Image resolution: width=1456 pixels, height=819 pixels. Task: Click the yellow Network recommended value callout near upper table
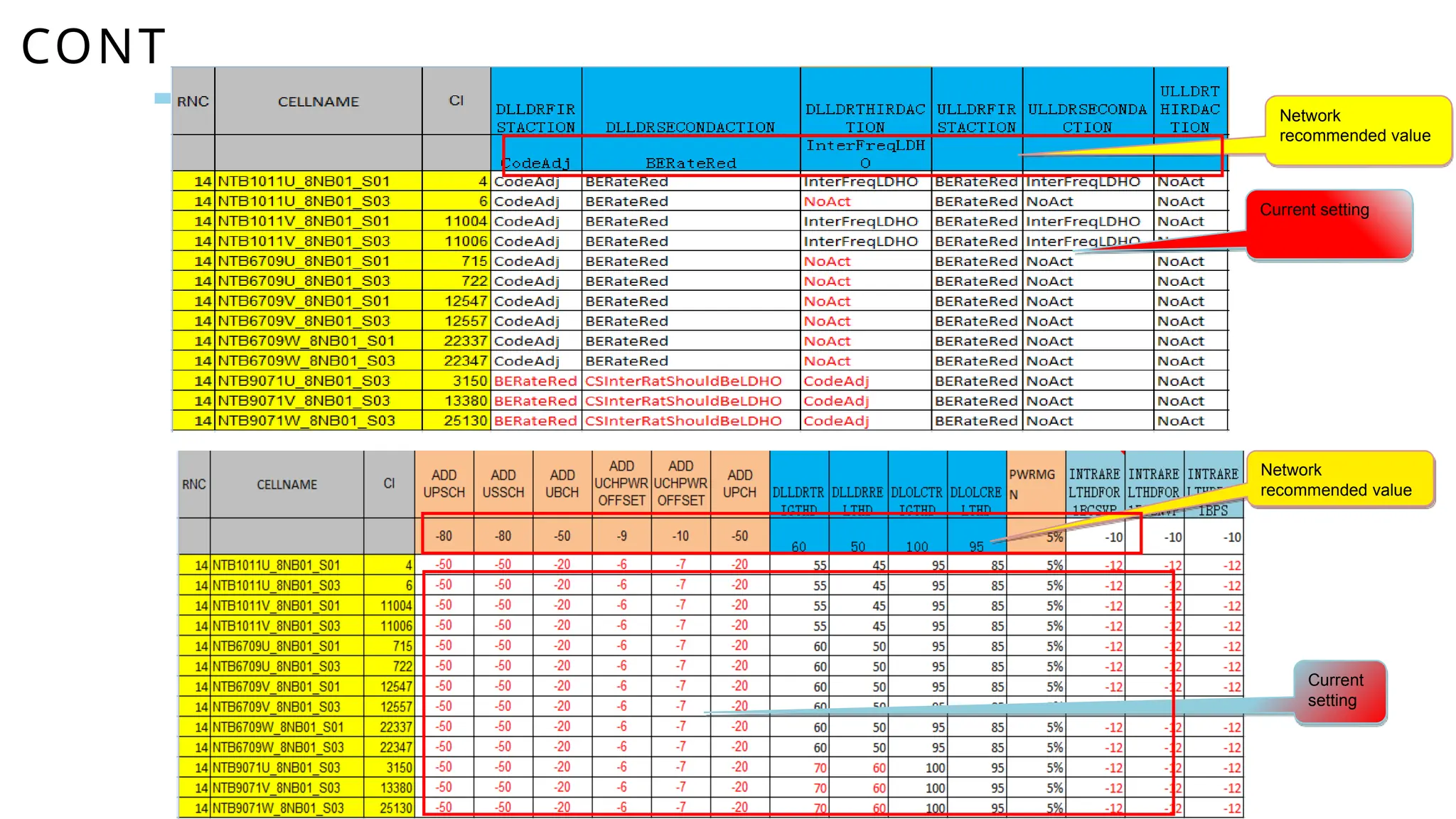coord(1357,131)
